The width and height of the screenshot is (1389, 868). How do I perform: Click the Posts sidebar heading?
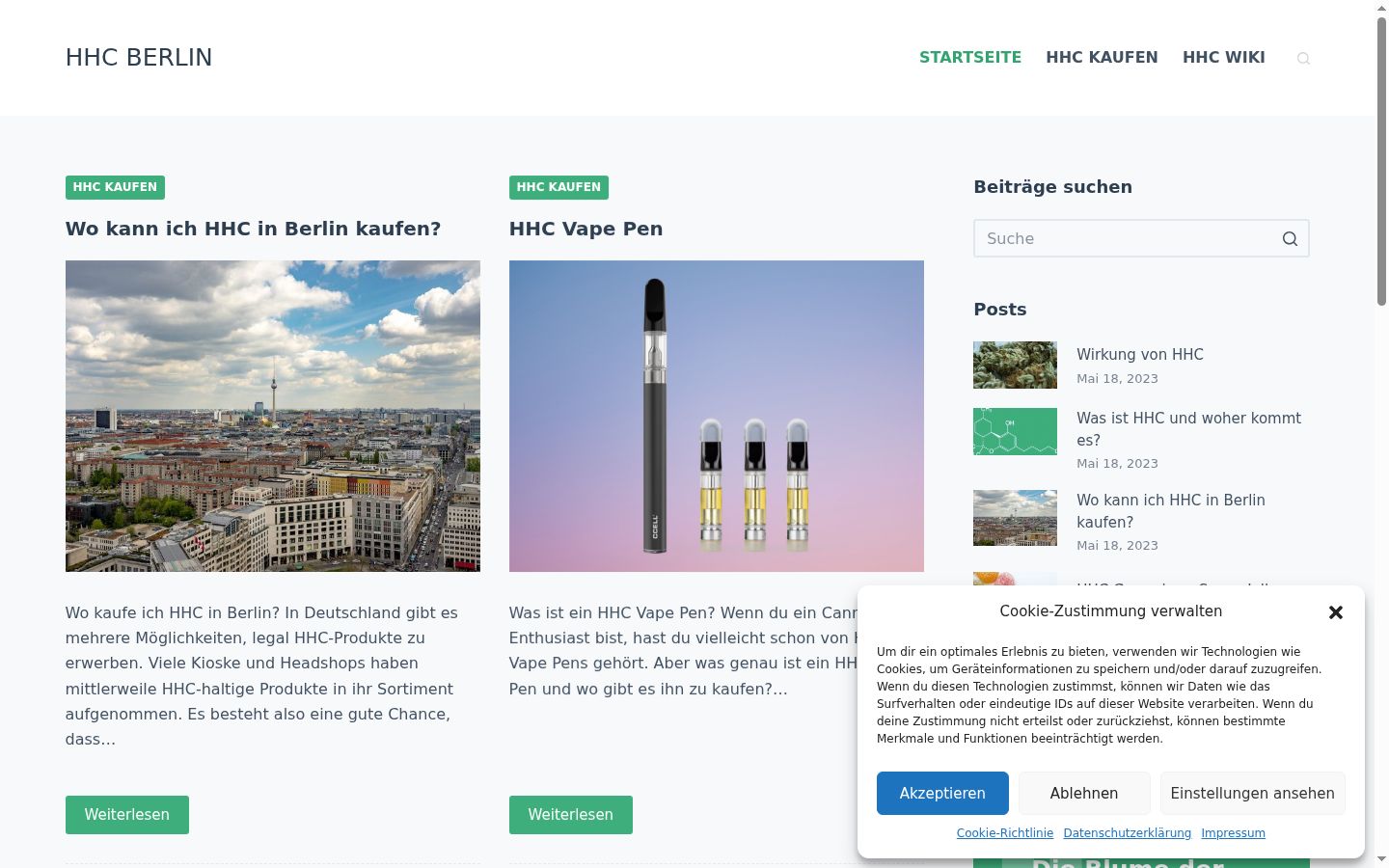click(1000, 310)
